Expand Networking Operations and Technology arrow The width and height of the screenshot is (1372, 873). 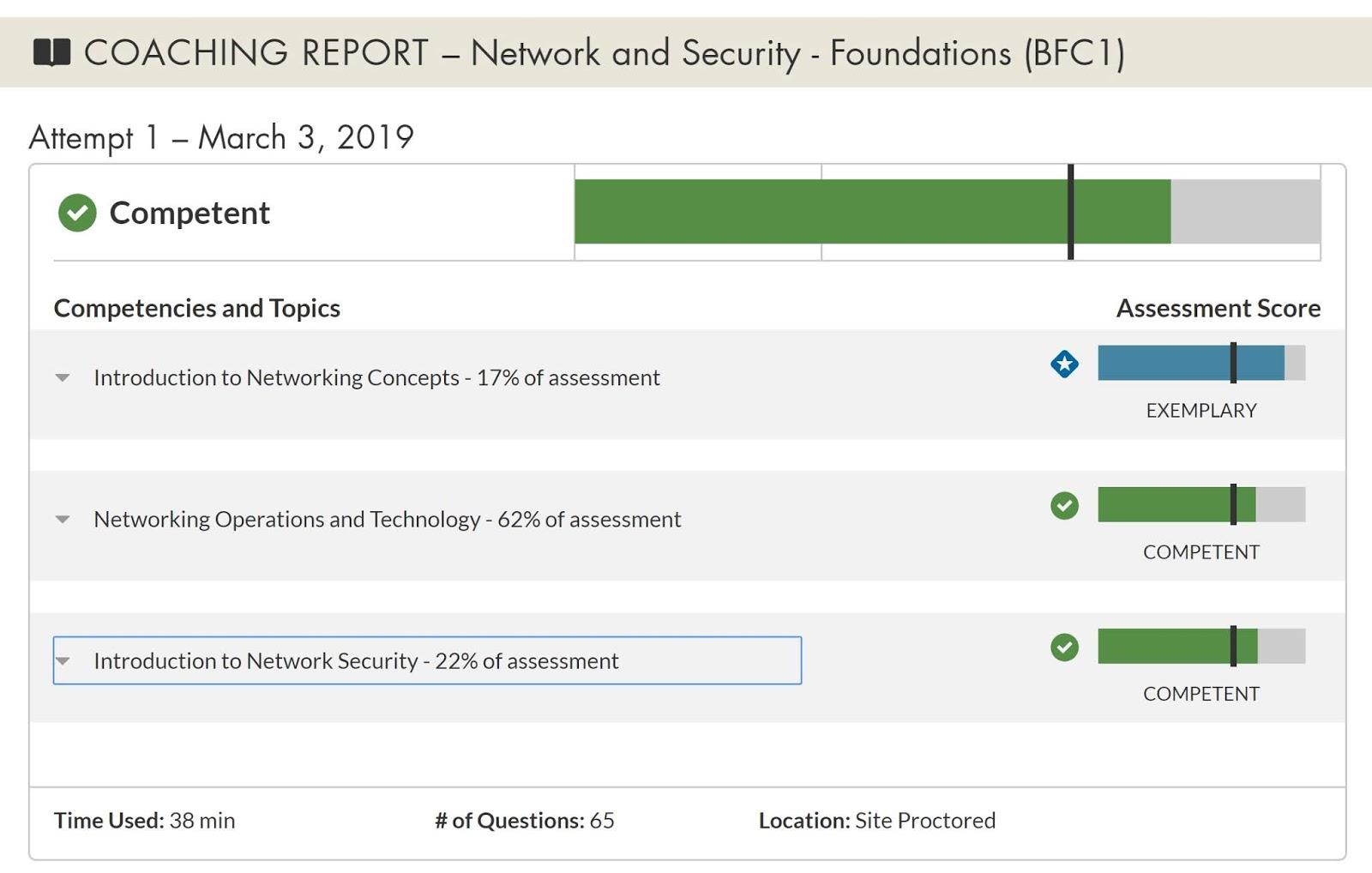(63, 520)
